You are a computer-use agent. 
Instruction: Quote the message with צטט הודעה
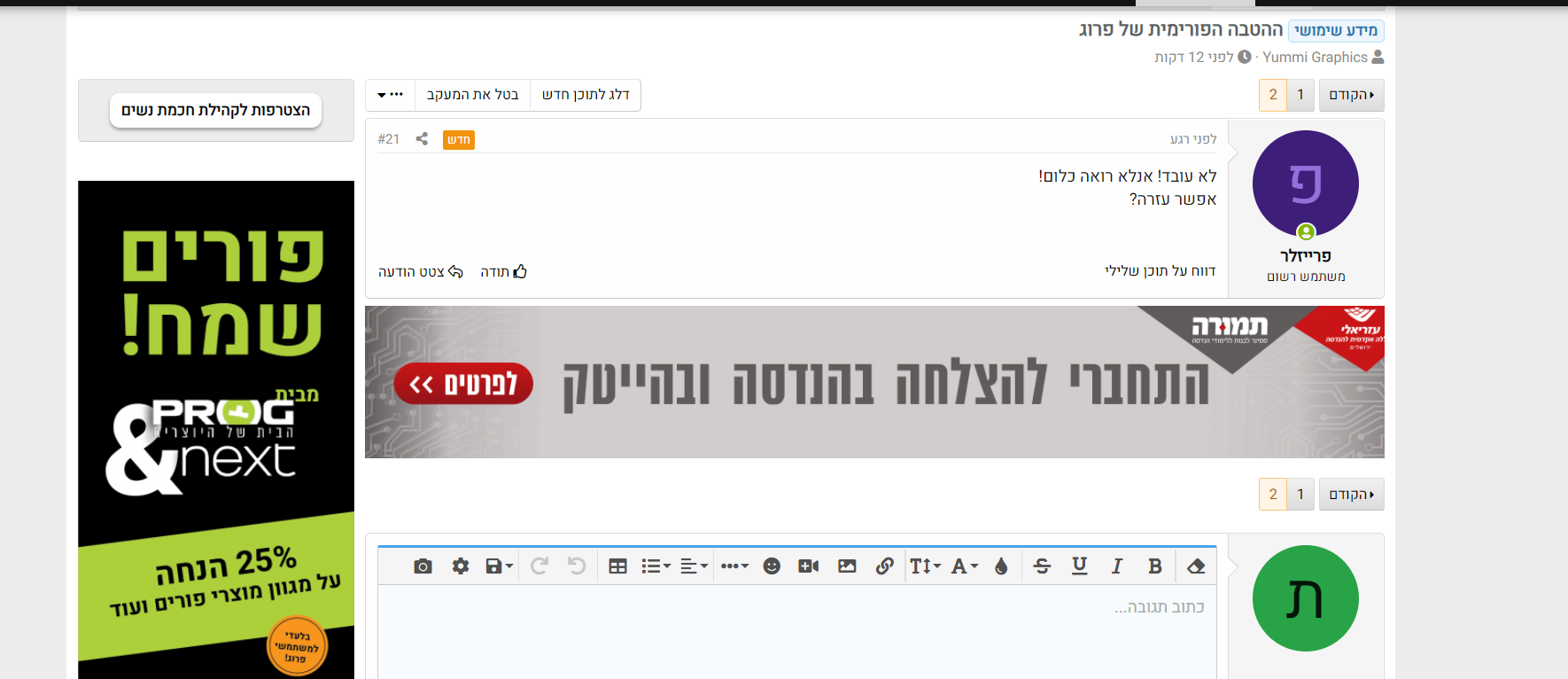pyautogui.click(x=421, y=271)
